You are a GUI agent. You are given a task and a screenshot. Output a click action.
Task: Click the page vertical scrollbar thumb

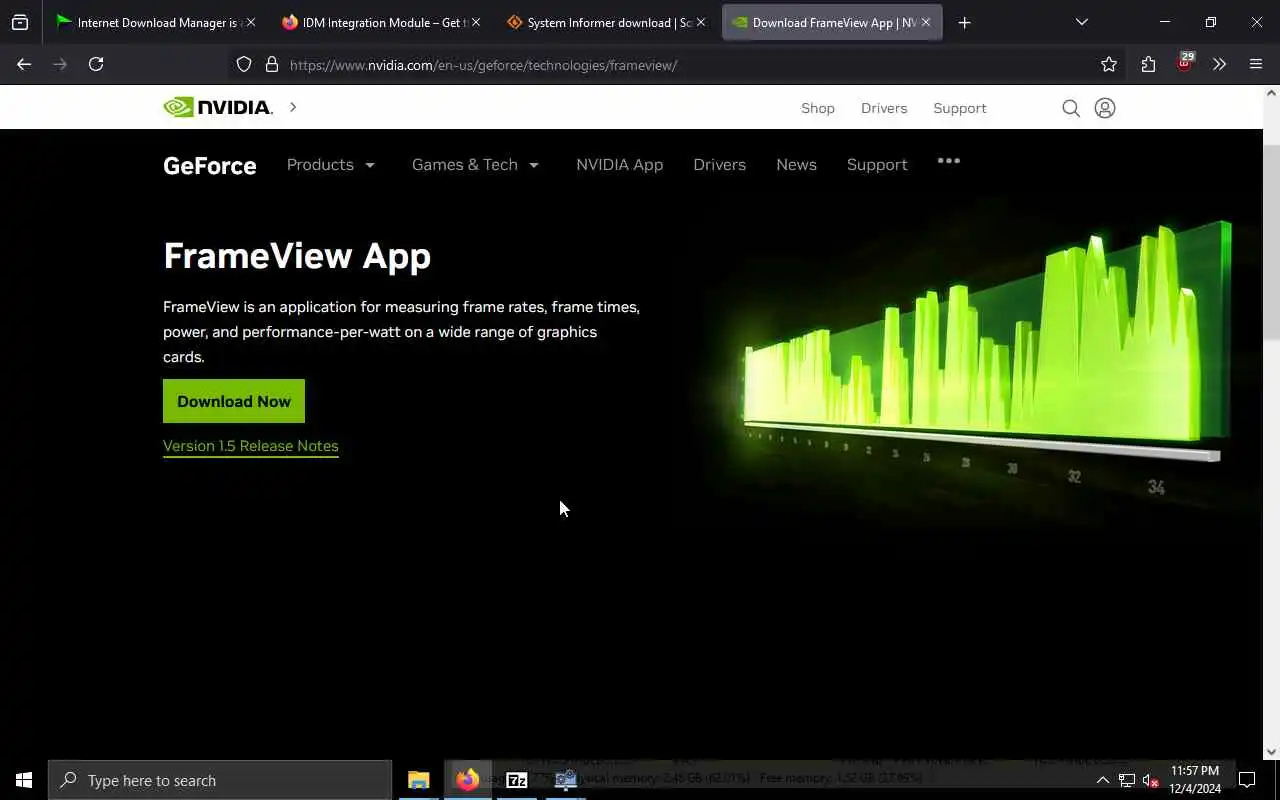[x=1271, y=242]
